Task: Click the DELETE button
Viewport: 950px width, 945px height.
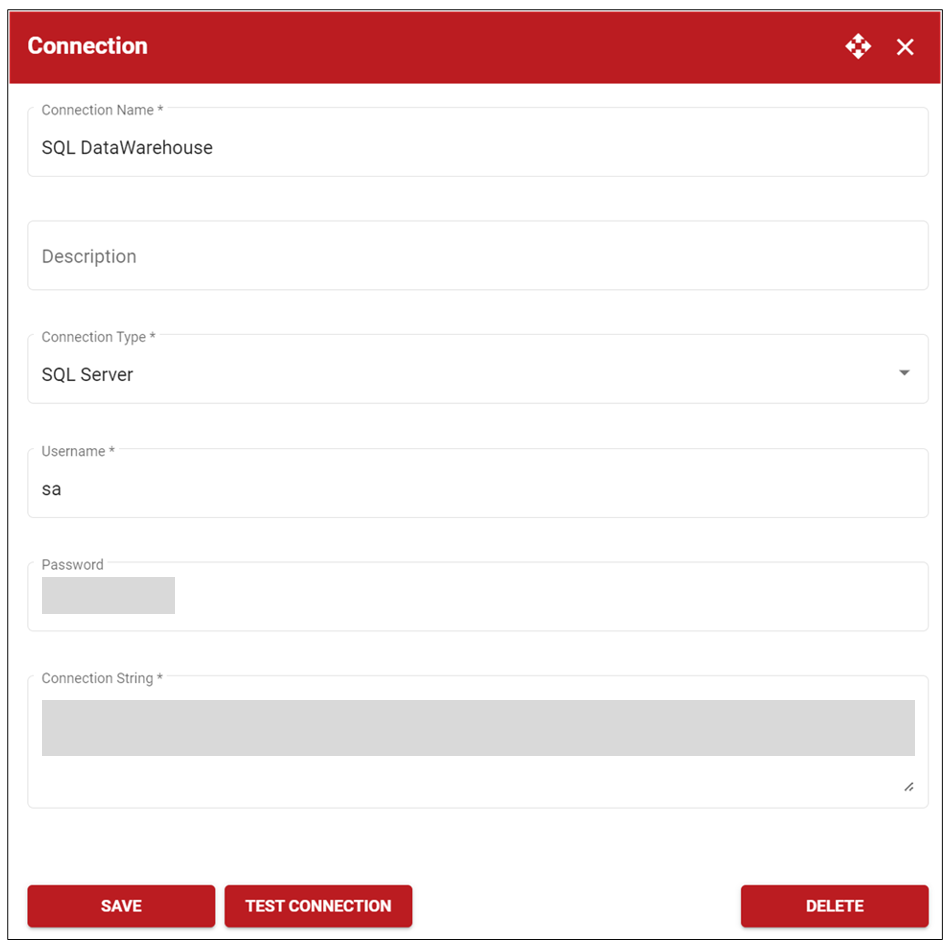Action: 834,906
